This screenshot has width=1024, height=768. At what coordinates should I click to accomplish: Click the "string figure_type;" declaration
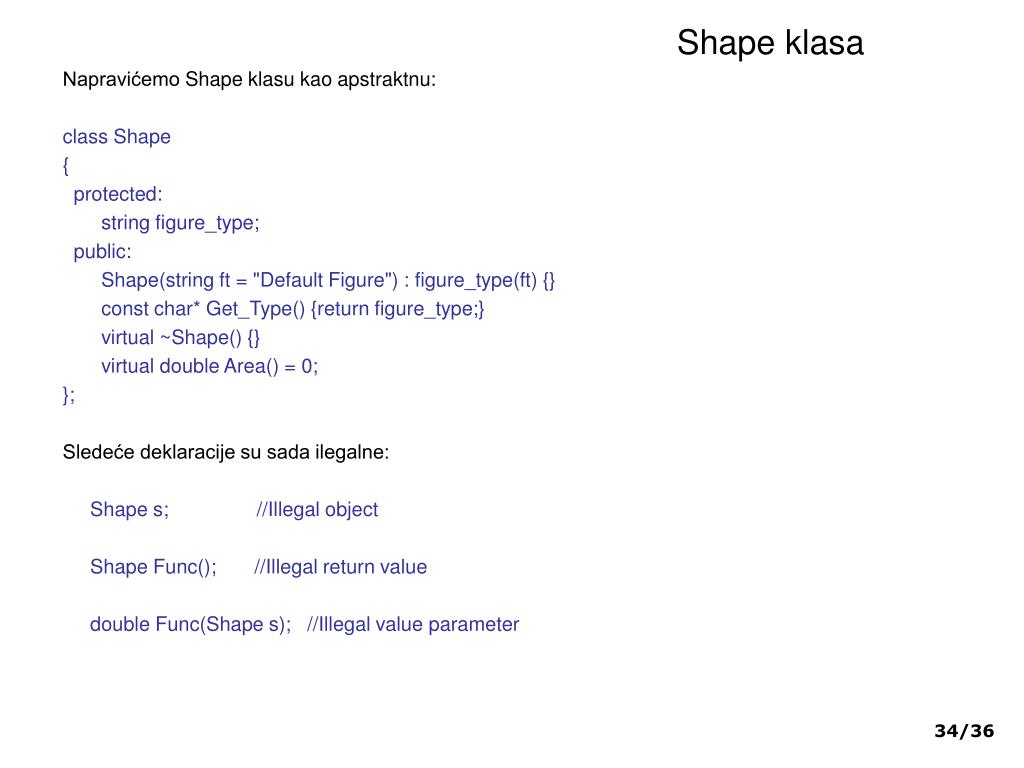tap(180, 223)
